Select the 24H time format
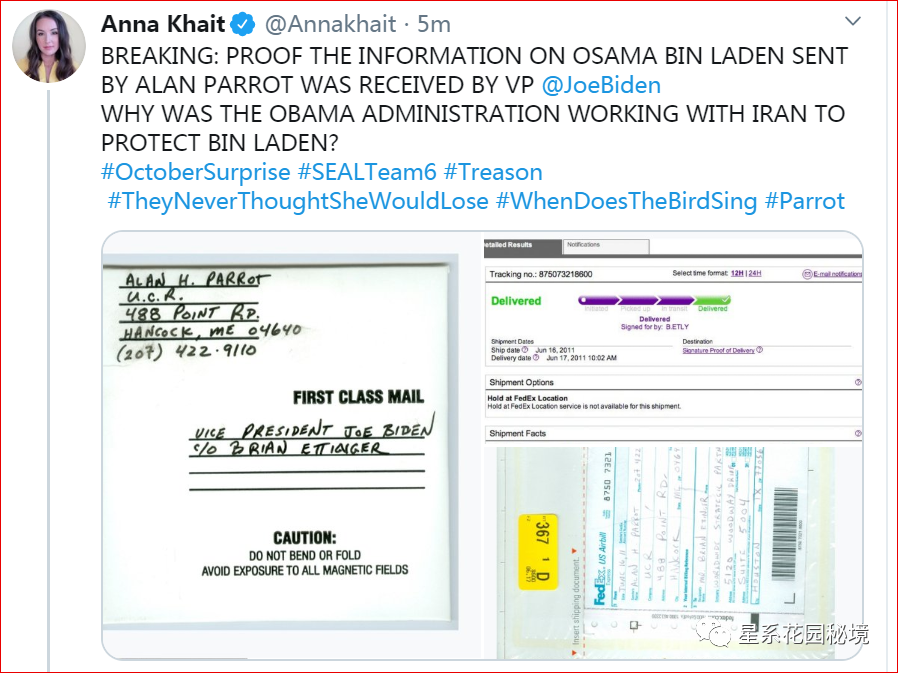The width and height of the screenshot is (898, 673). point(755,273)
